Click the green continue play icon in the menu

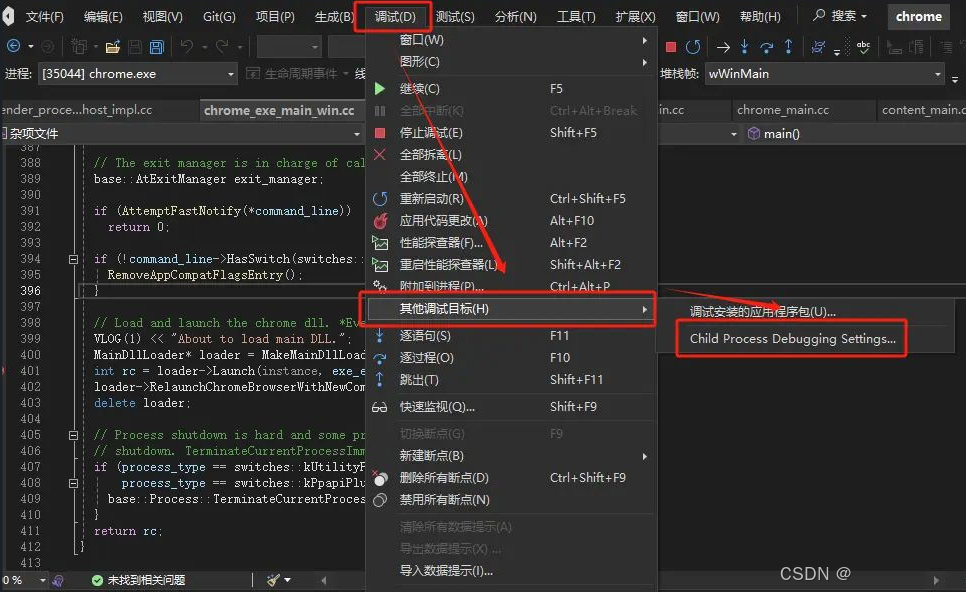pos(380,89)
